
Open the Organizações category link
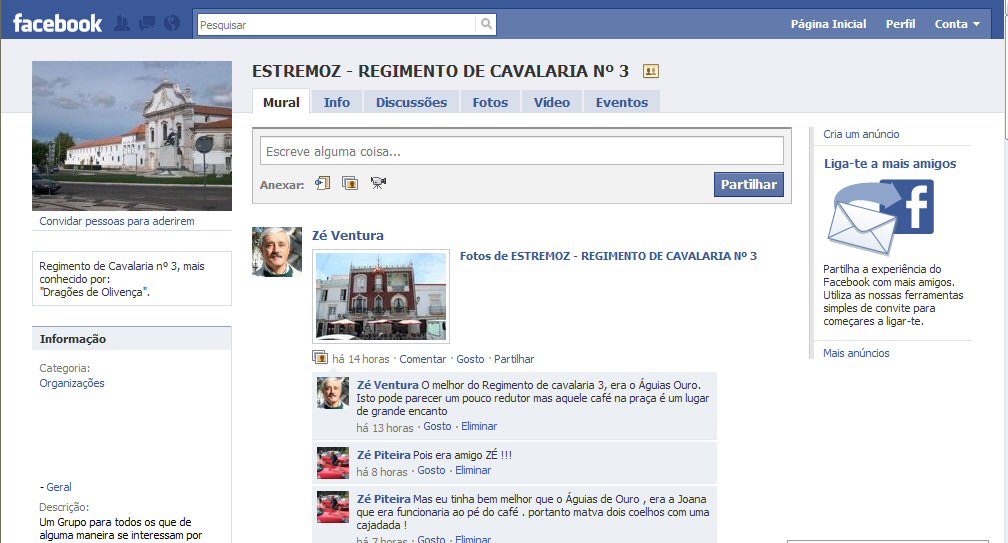[71, 383]
